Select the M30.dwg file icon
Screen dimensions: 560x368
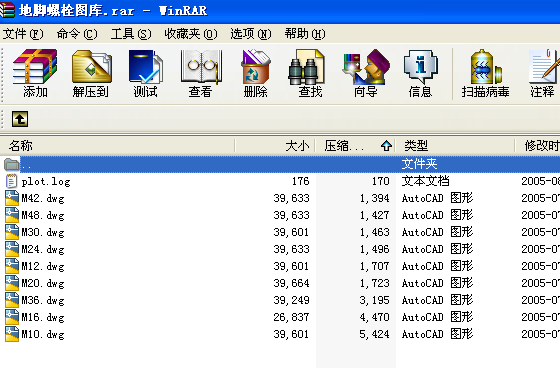(x=12, y=232)
